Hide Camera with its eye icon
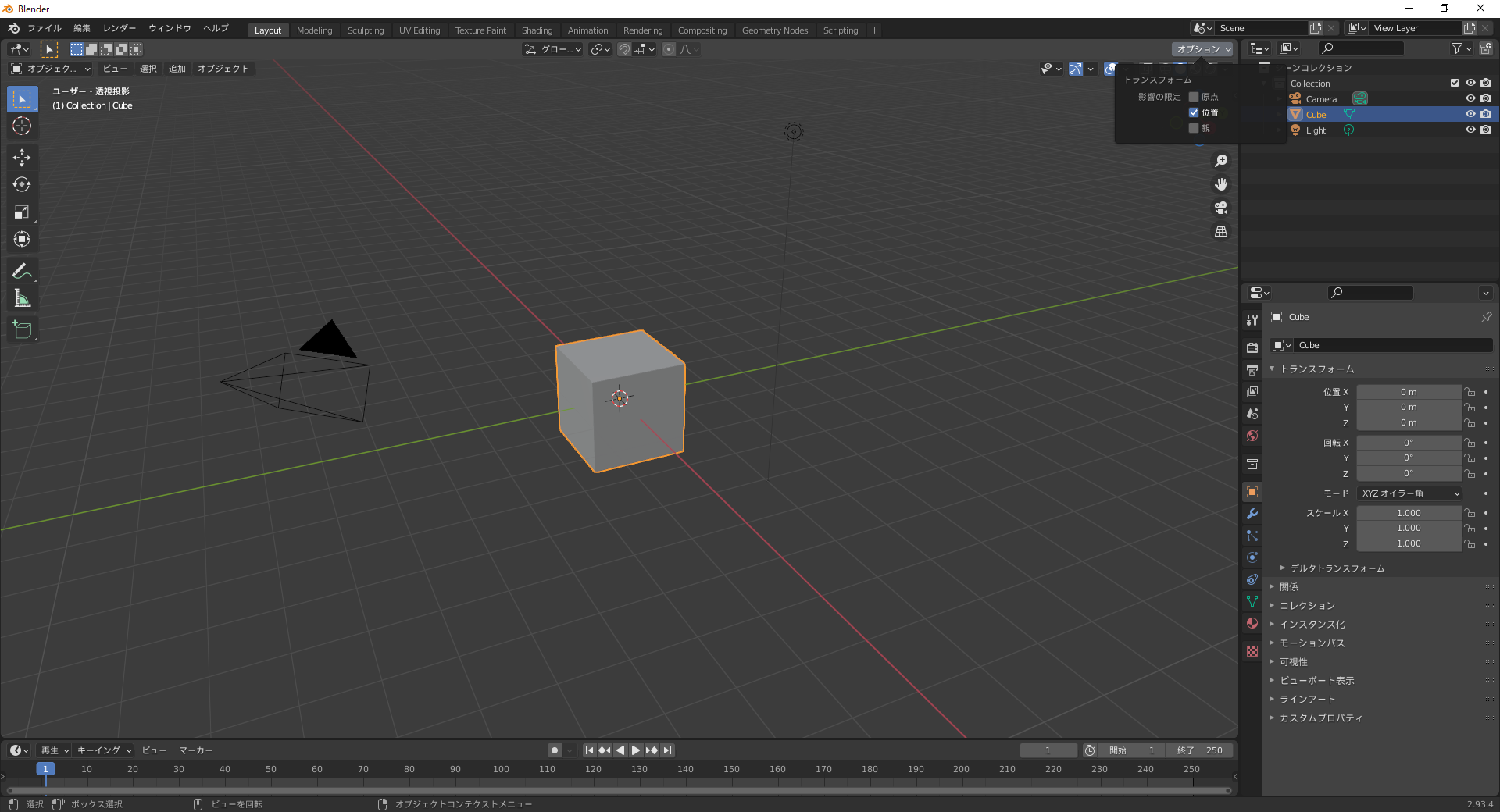 tap(1470, 98)
